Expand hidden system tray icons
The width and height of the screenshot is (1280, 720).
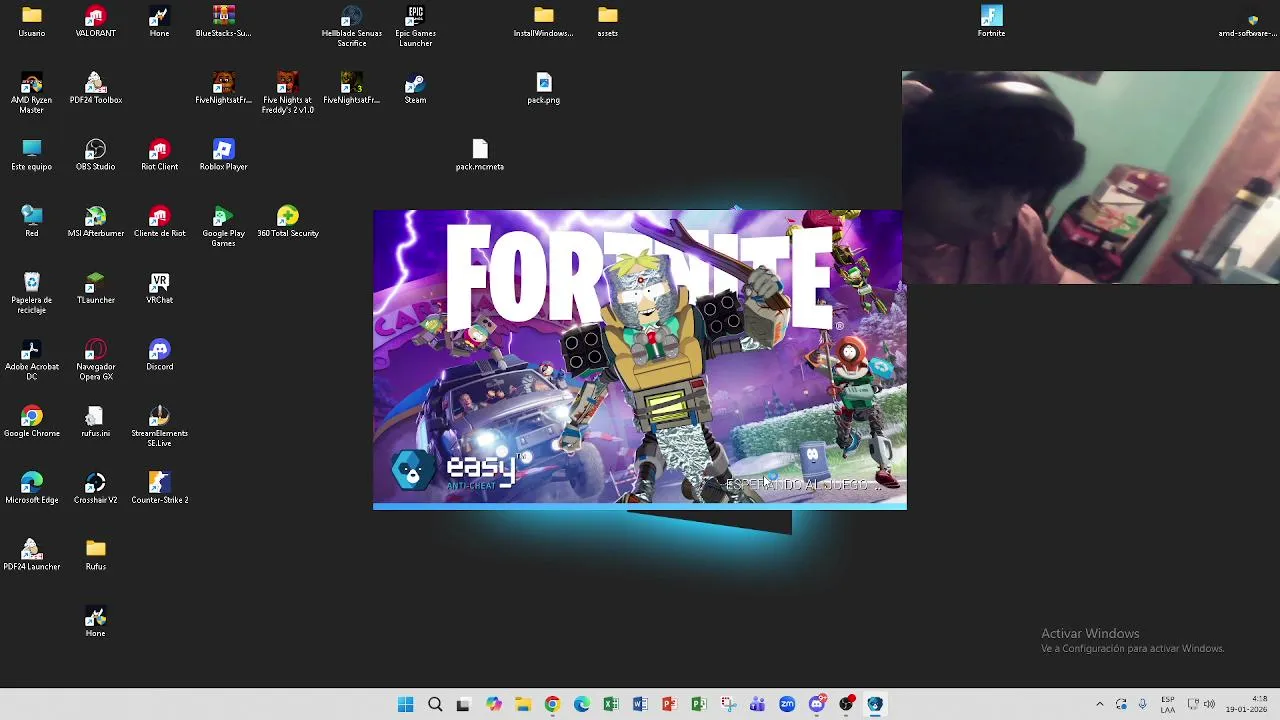1100,704
